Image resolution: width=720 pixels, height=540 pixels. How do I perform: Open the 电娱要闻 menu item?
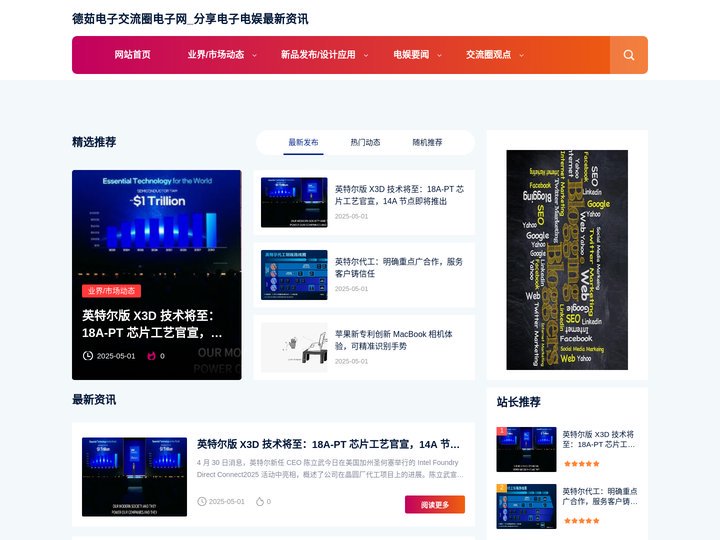tap(411, 55)
